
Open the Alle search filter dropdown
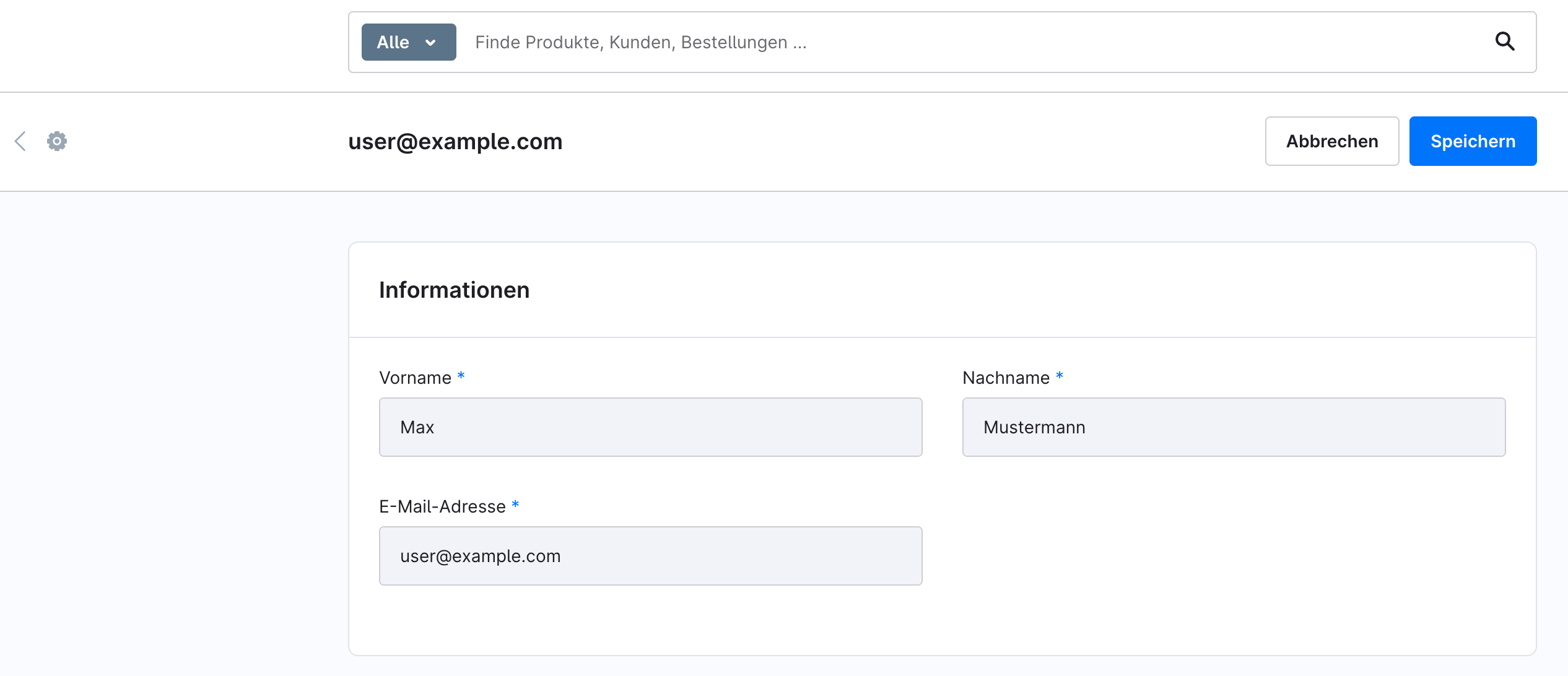click(x=409, y=42)
